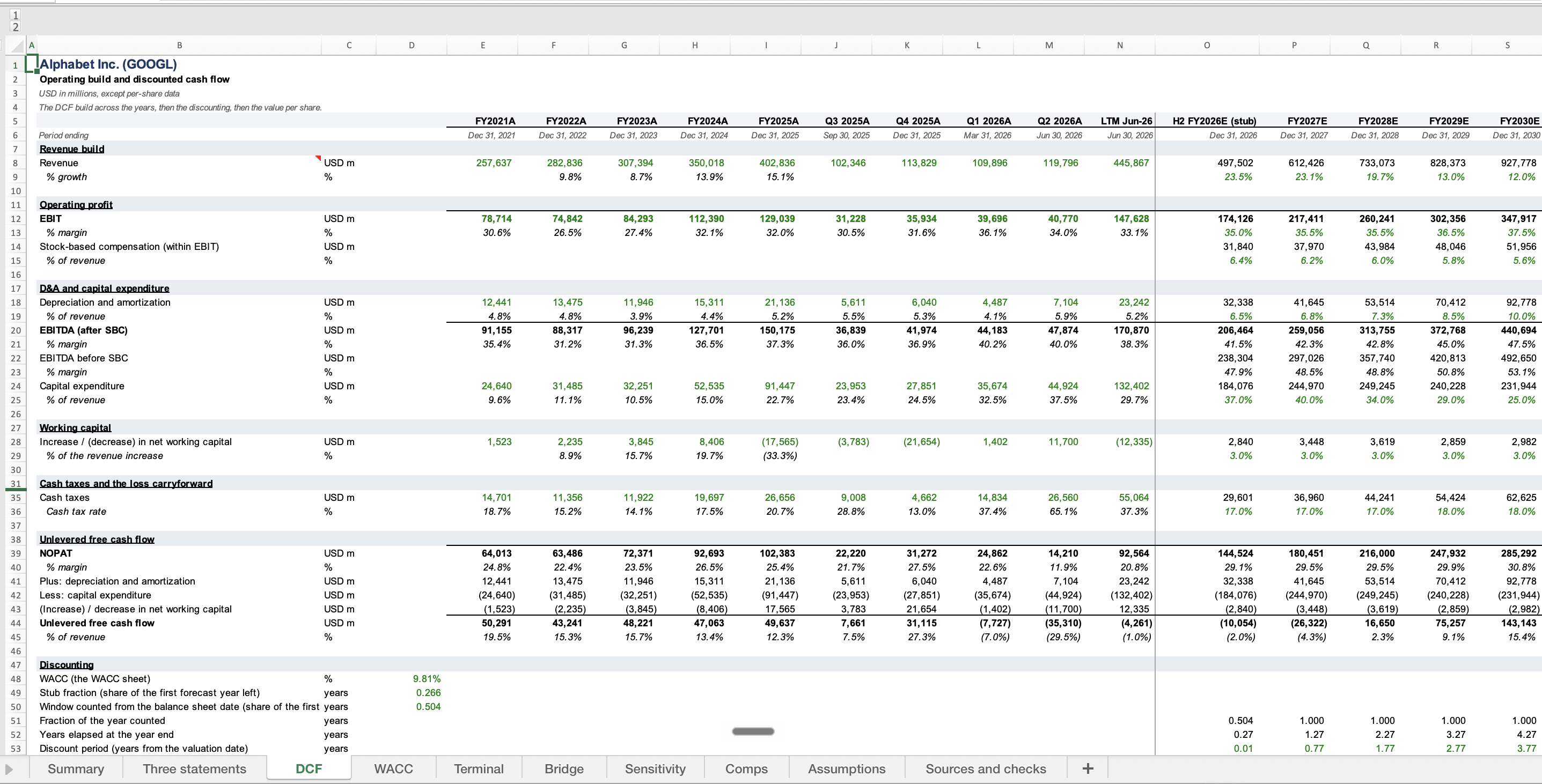This screenshot has height=784, width=1542.
Task: Click the stub fraction value 0.266
Action: point(429,692)
